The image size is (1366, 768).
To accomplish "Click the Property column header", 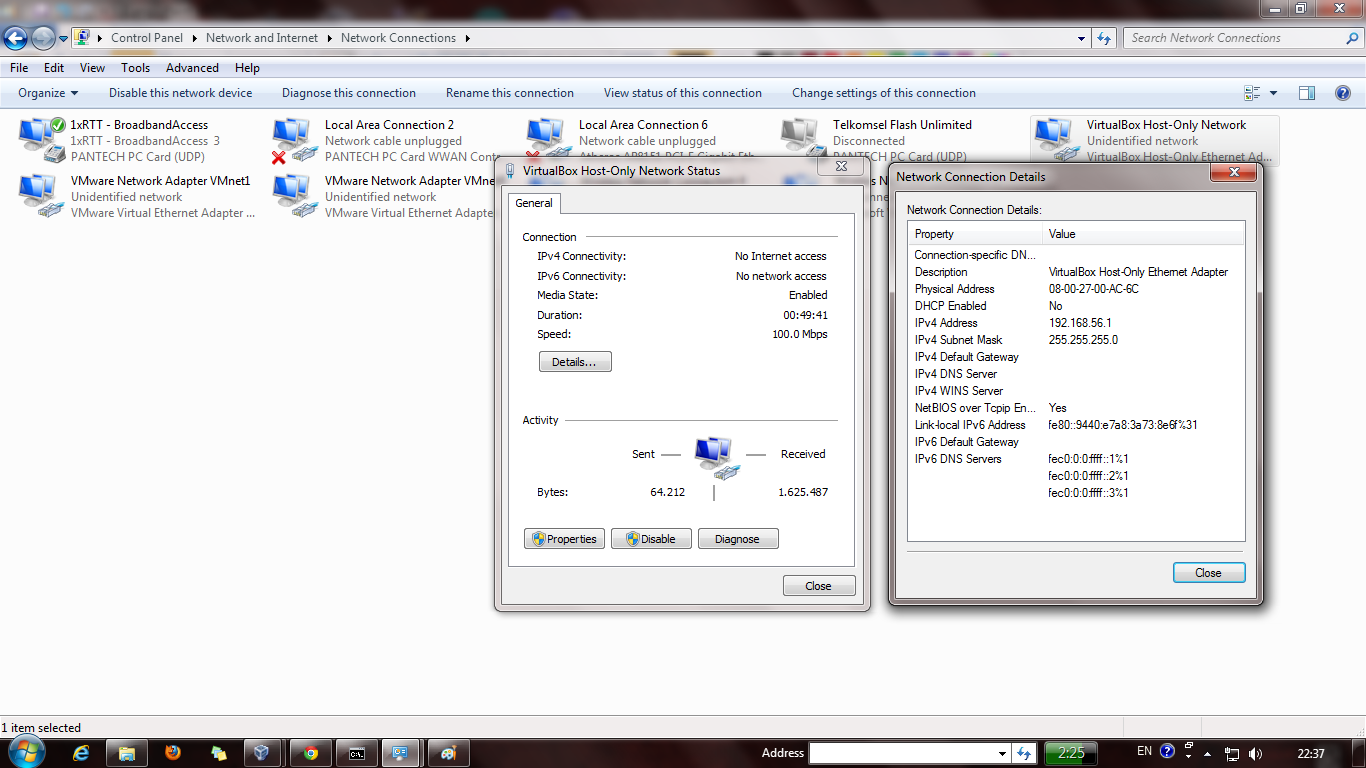I will point(975,234).
